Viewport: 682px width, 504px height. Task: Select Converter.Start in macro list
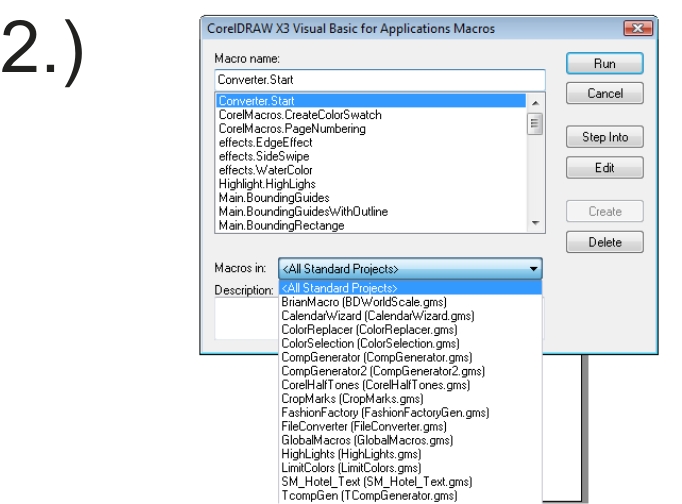tap(371, 101)
